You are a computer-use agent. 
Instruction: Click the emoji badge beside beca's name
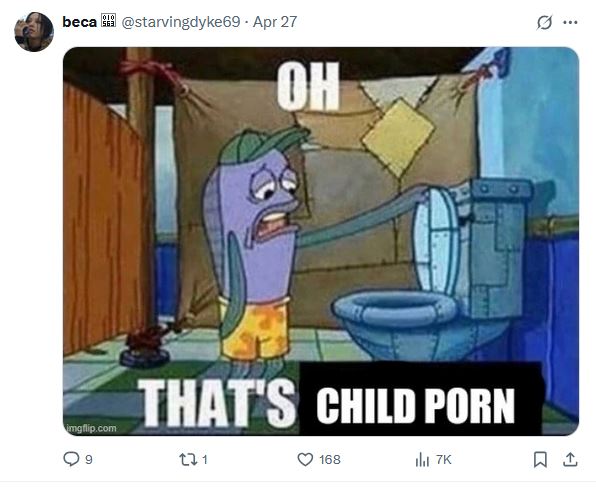tap(109, 21)
